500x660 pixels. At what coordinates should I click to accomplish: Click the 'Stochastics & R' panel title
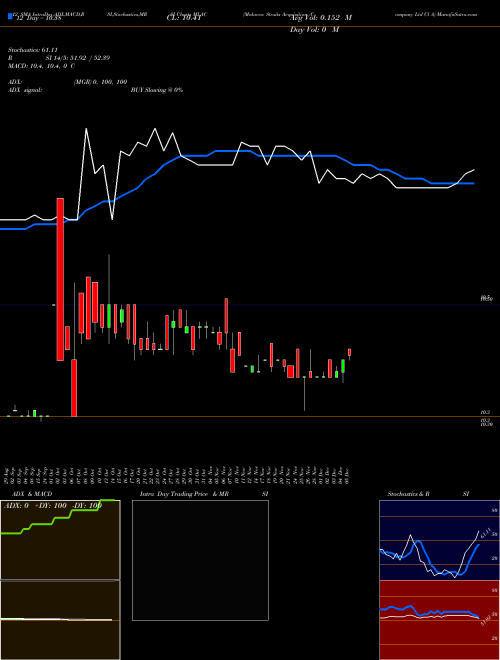tap(409, 494)
